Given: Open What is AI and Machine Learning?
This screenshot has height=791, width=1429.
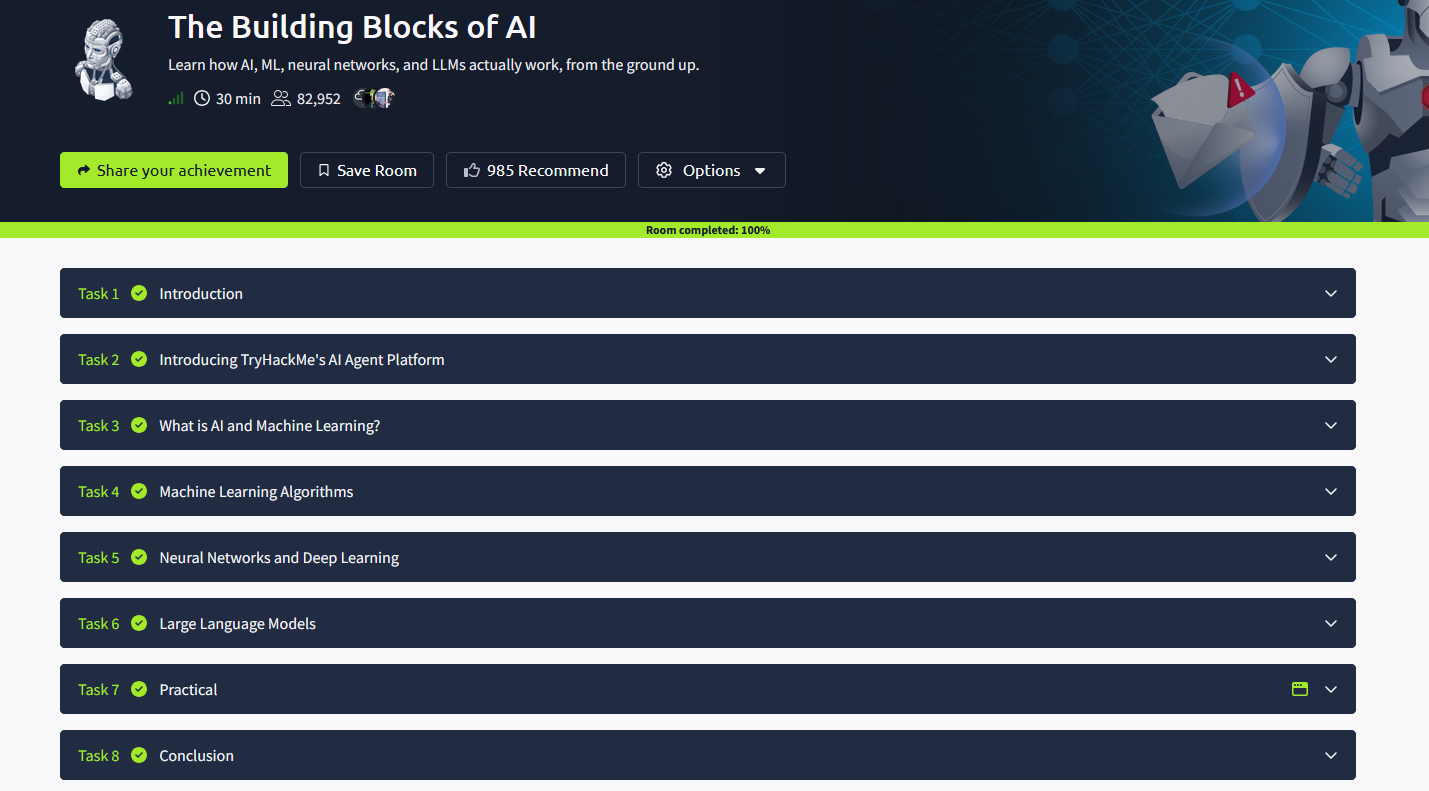Looking at the screenshot, I should coord(270,426).
